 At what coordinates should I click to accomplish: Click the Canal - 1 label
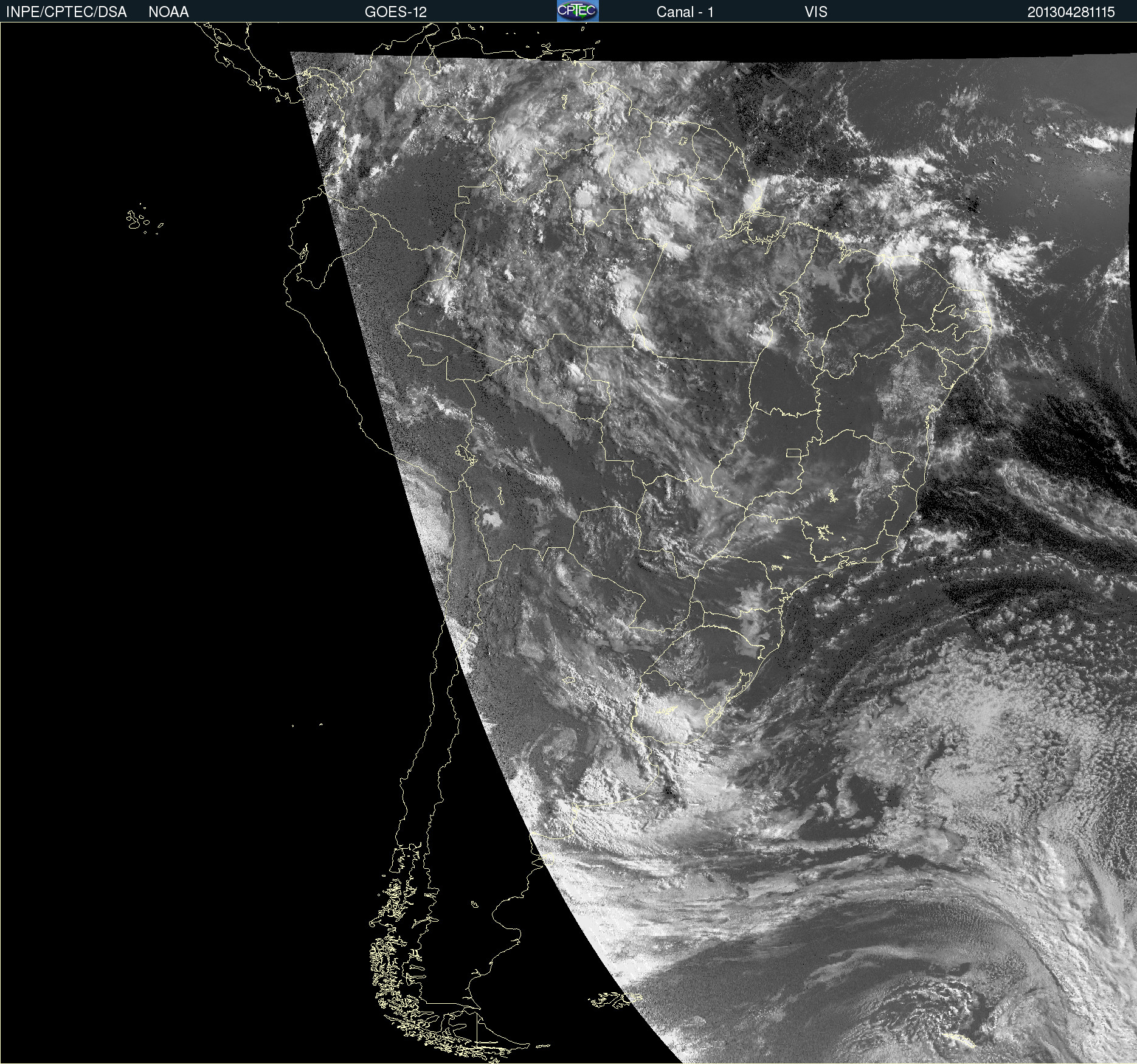point(685,12)
